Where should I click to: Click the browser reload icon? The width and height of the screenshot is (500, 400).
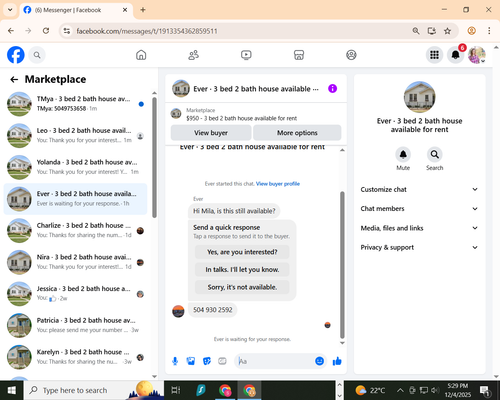46,31
